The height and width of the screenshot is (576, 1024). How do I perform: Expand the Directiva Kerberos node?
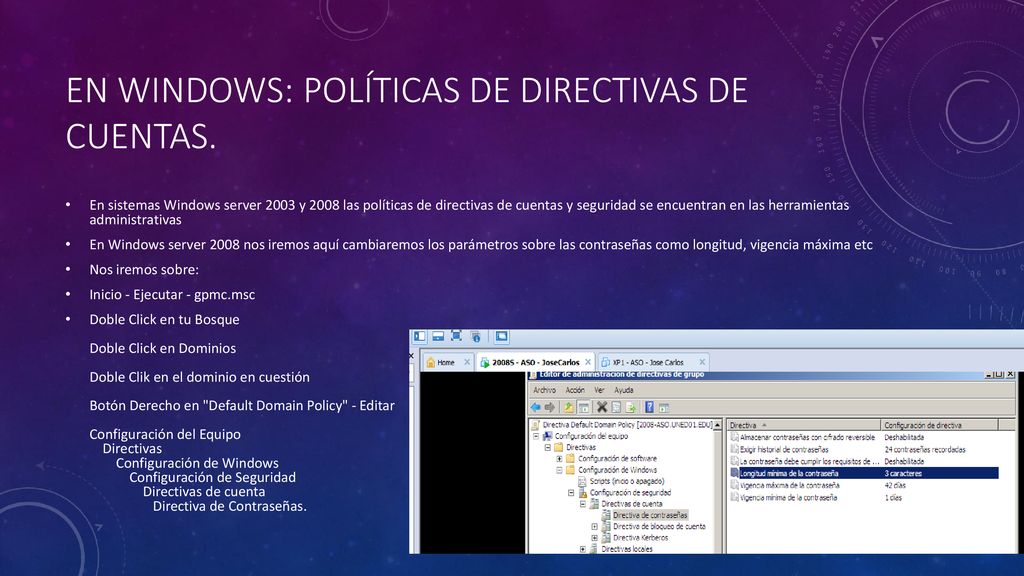coord(594,537)
